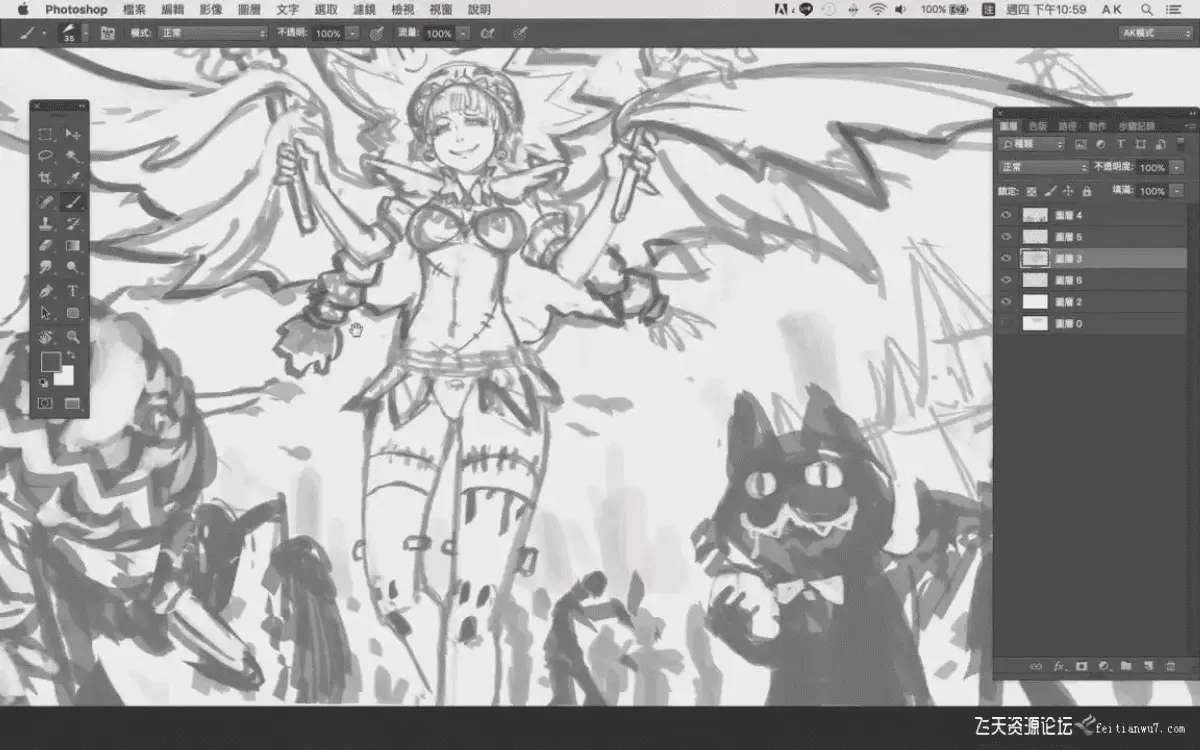
Task: Open the 濾鏡 menu
Action: pos(364,9)
